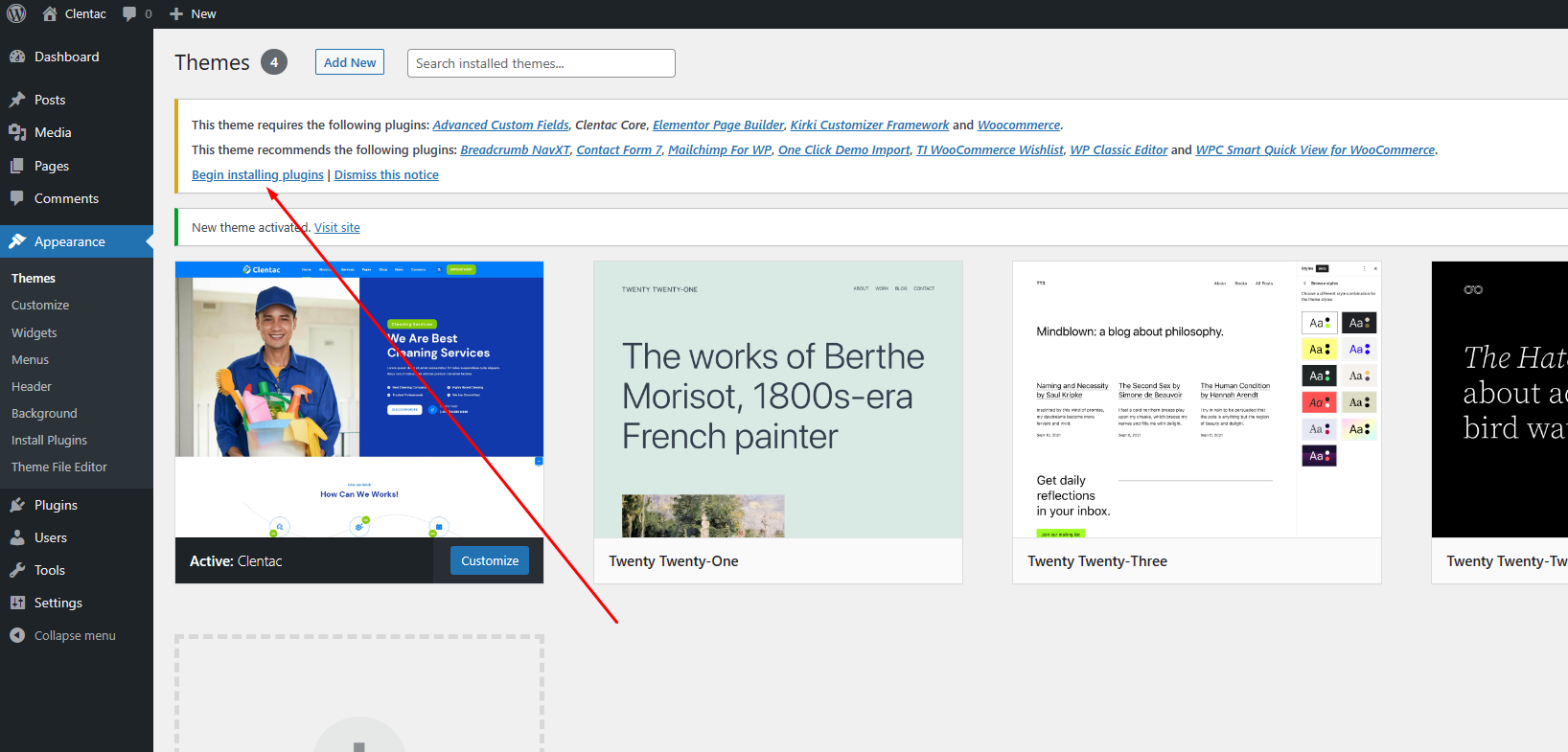Click the plus icon beside New
The height and width of the screenshot is (752, 1568).
[x=176, y=13]
